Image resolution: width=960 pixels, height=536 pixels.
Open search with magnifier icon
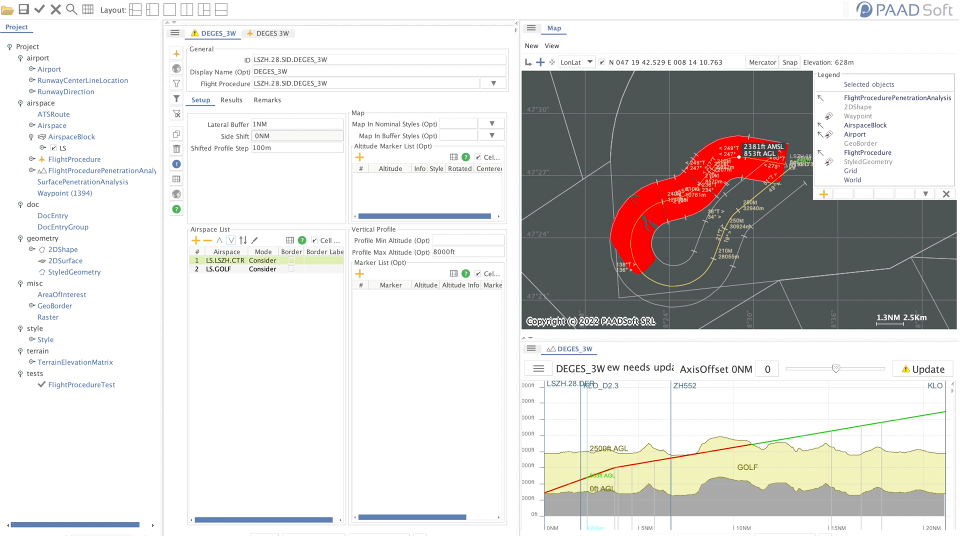(72, 9)
